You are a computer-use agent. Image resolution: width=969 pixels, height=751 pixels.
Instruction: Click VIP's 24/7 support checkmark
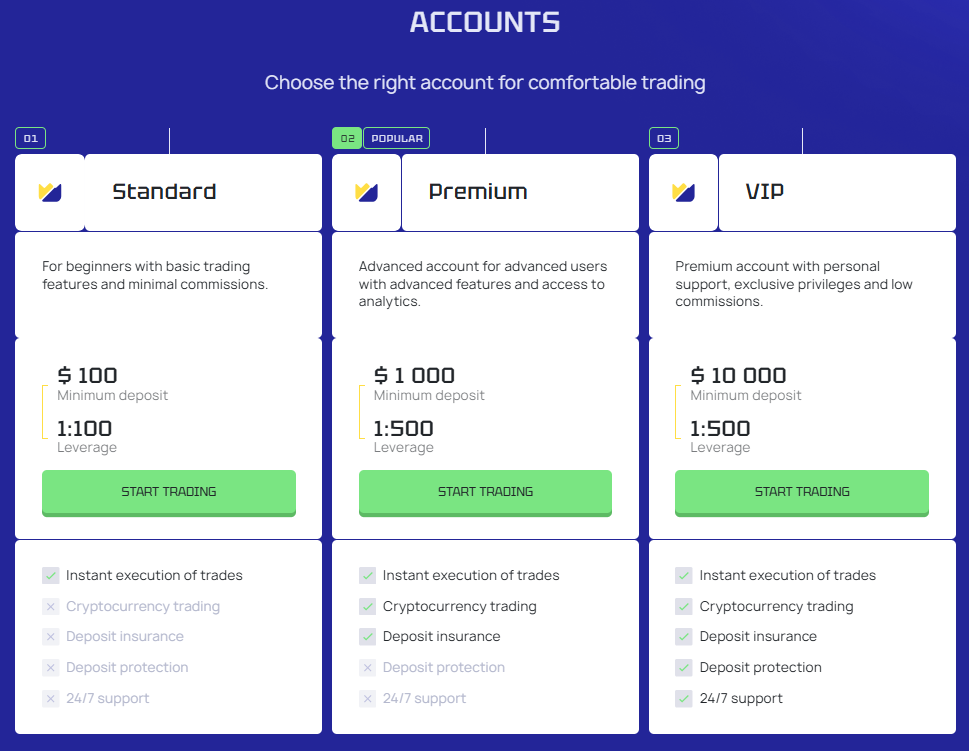tap(684, 699)
